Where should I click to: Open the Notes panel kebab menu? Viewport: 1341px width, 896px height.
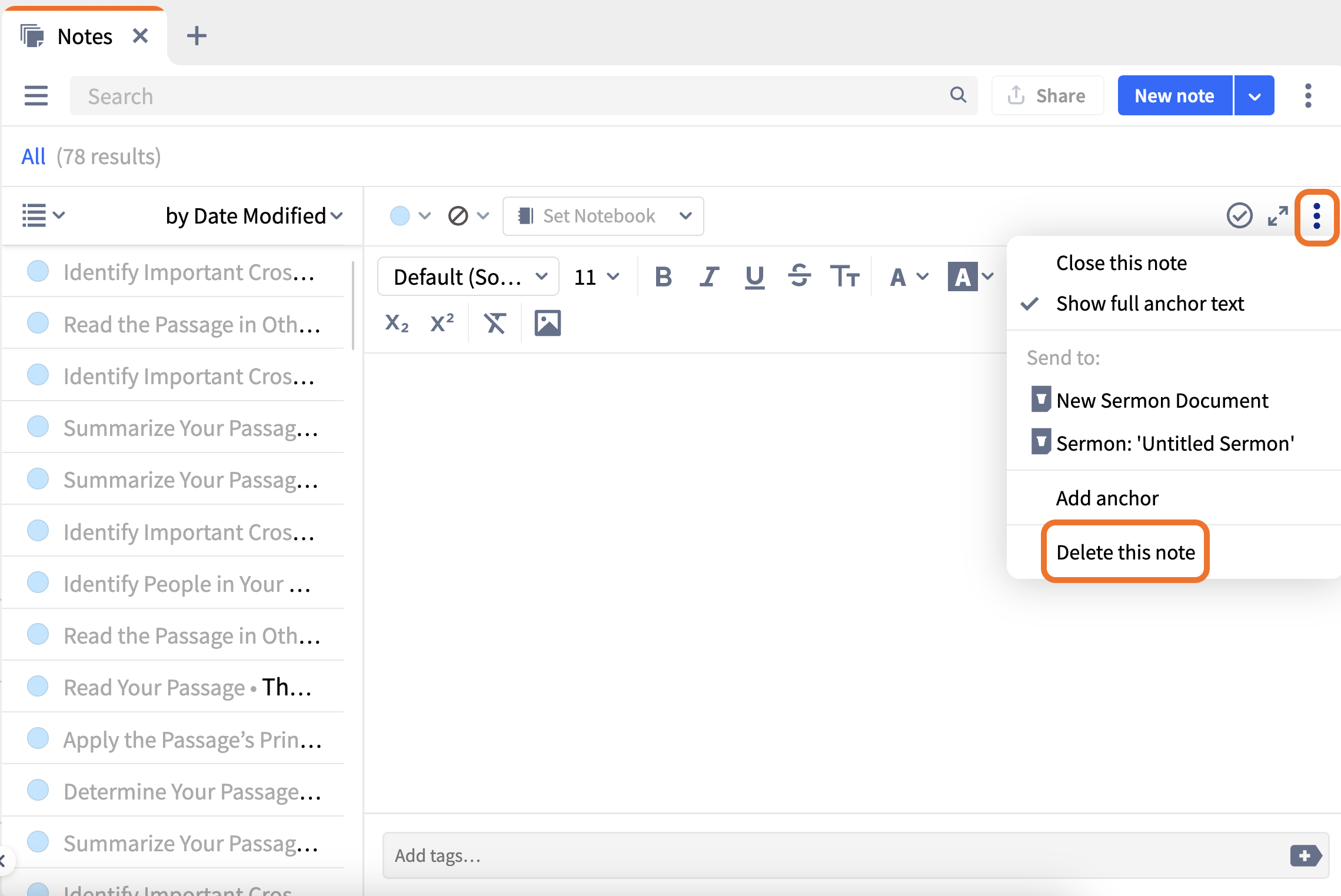click(1307, 95)
